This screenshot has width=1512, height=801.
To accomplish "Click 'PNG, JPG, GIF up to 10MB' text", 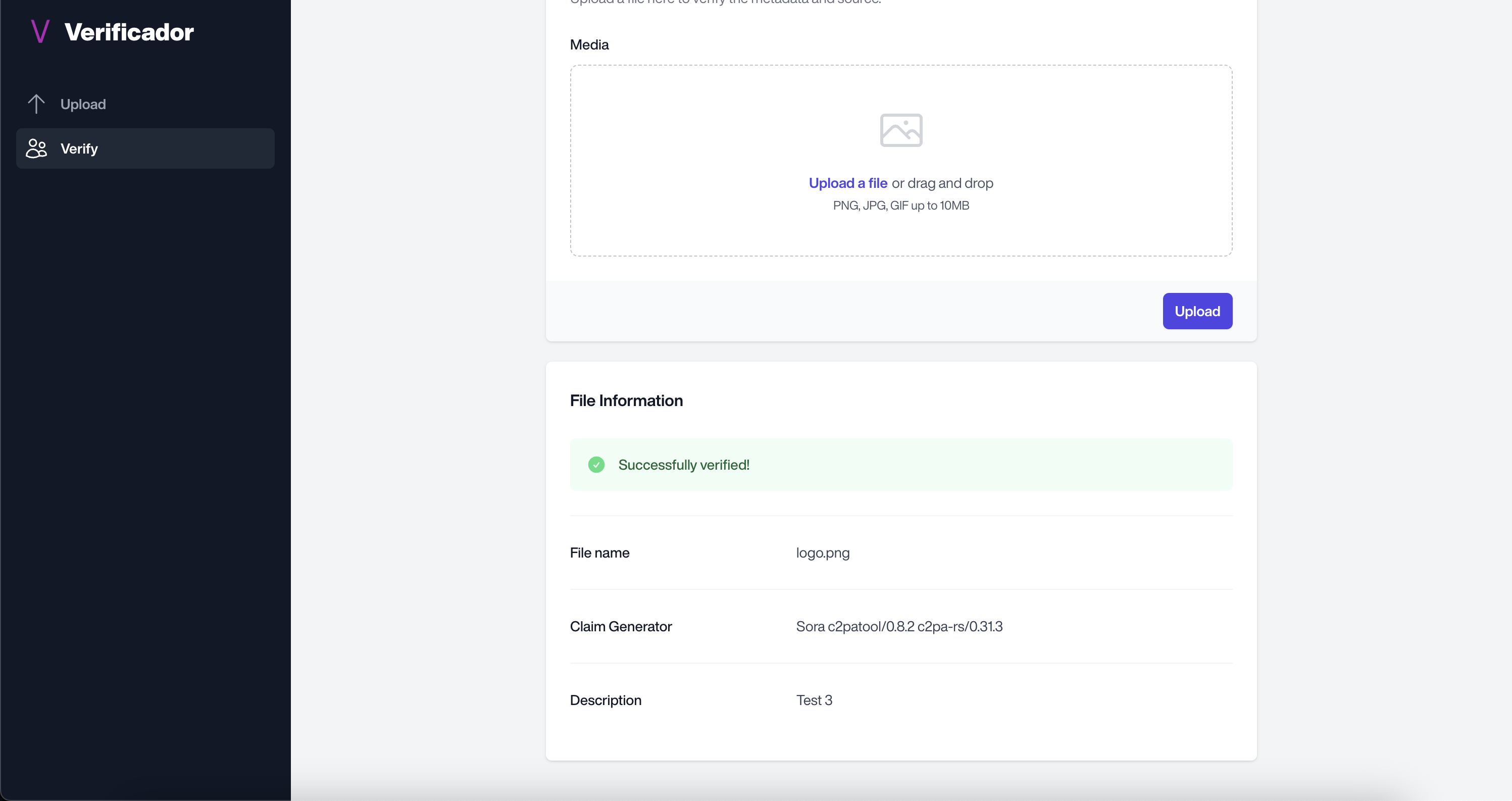I will (901, 206).
